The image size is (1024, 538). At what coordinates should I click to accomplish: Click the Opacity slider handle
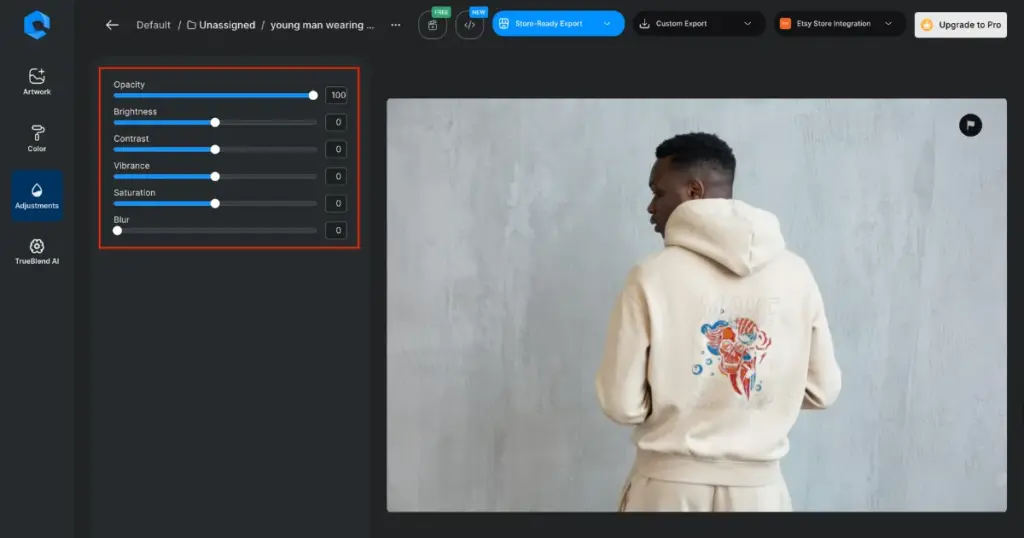pos(313,95)
